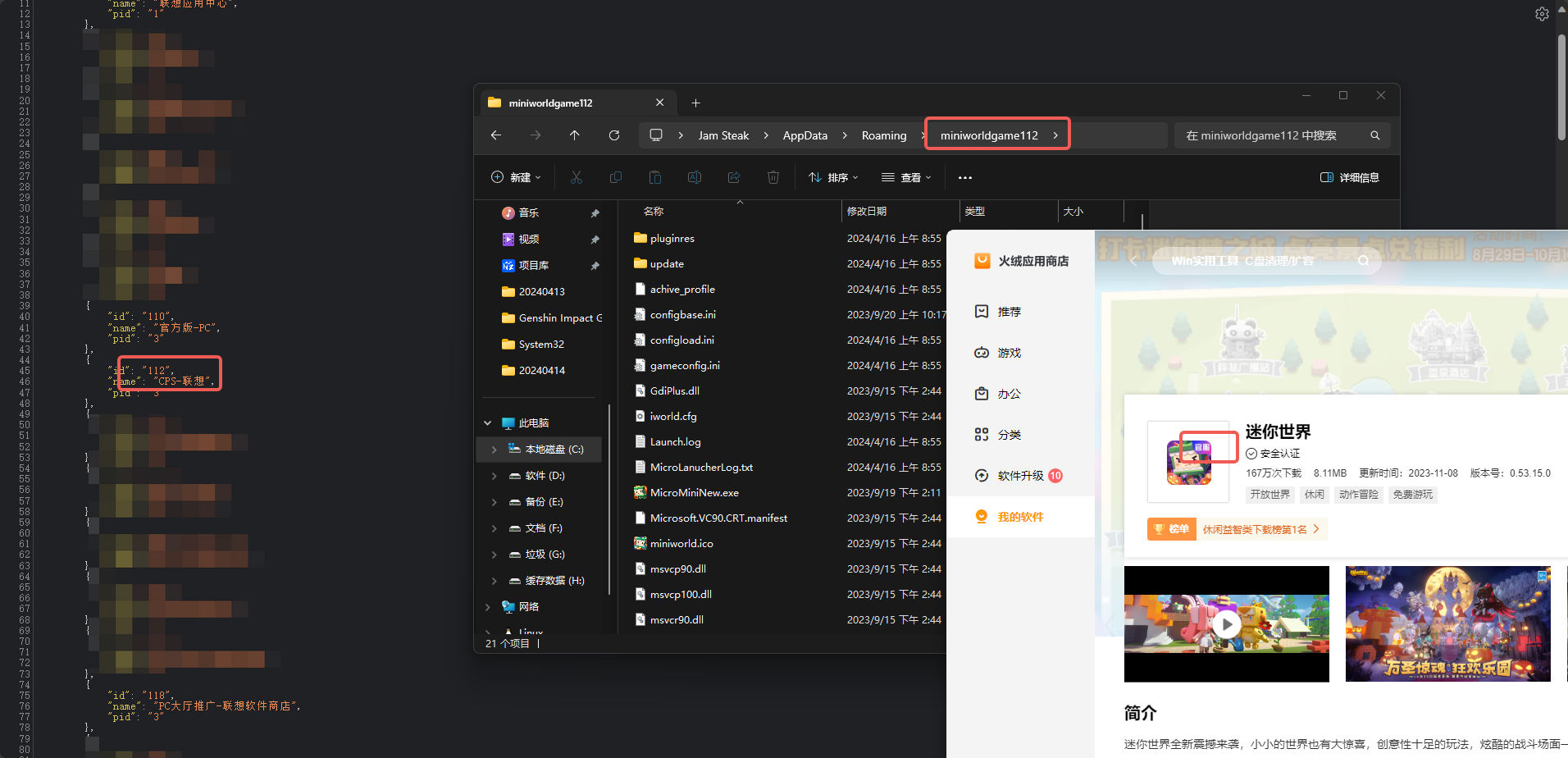Select MicroMiniNew.exe file icon
Screen dimensions: 1568x758
(640, 492)
